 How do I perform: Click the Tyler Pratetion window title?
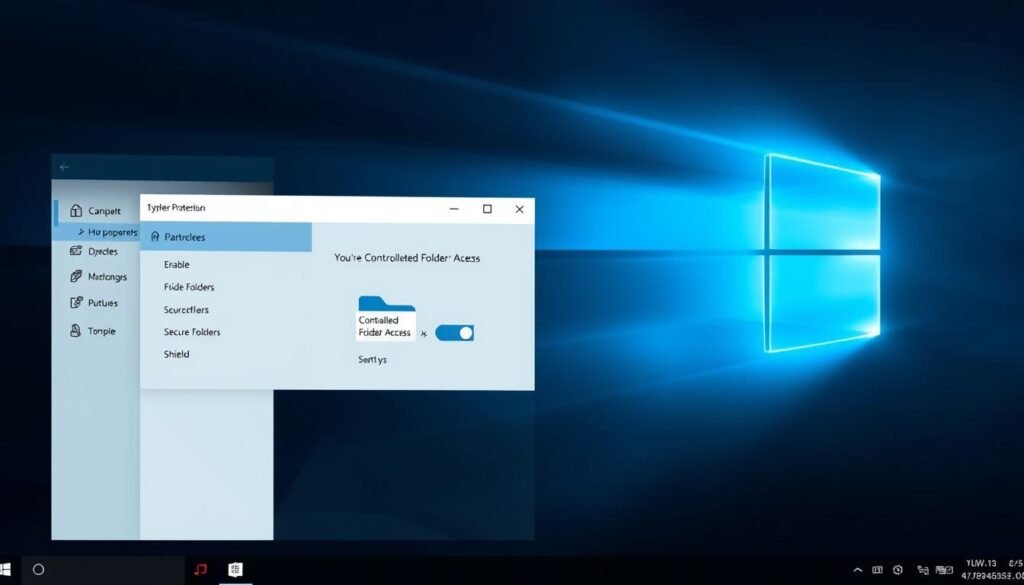(x=176, y=208)
